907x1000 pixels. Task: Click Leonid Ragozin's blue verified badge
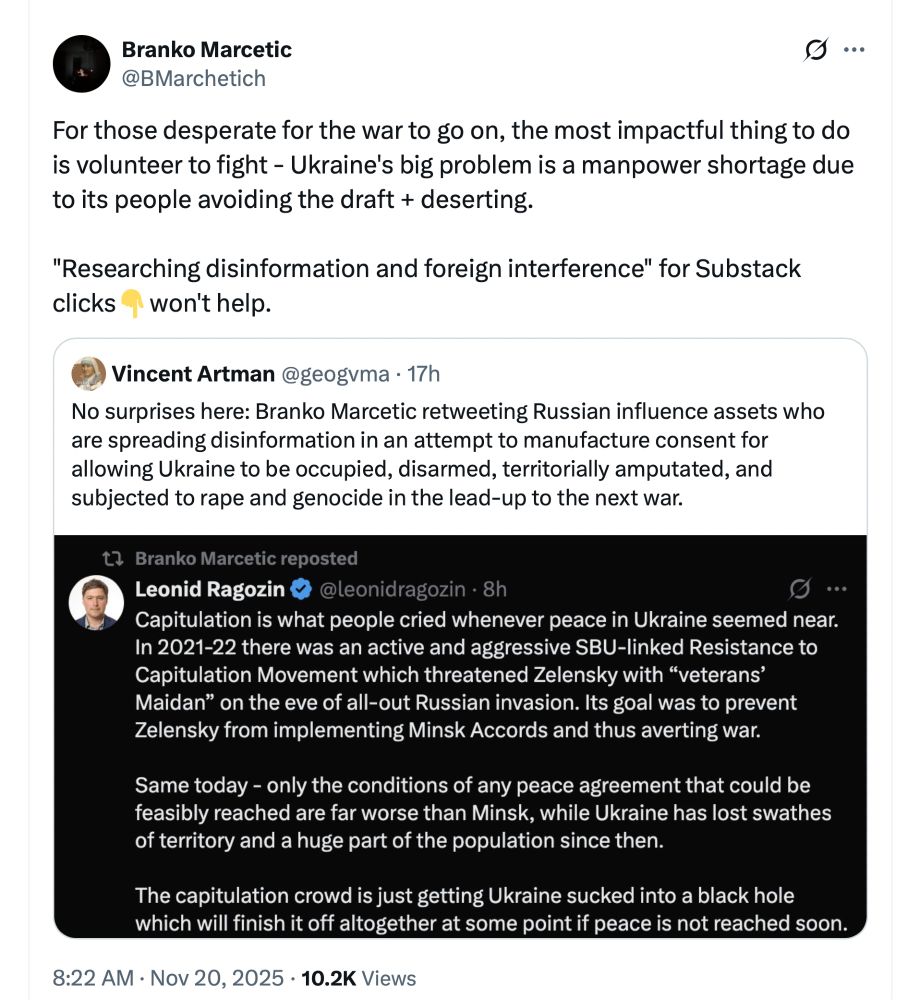point(303,590)
